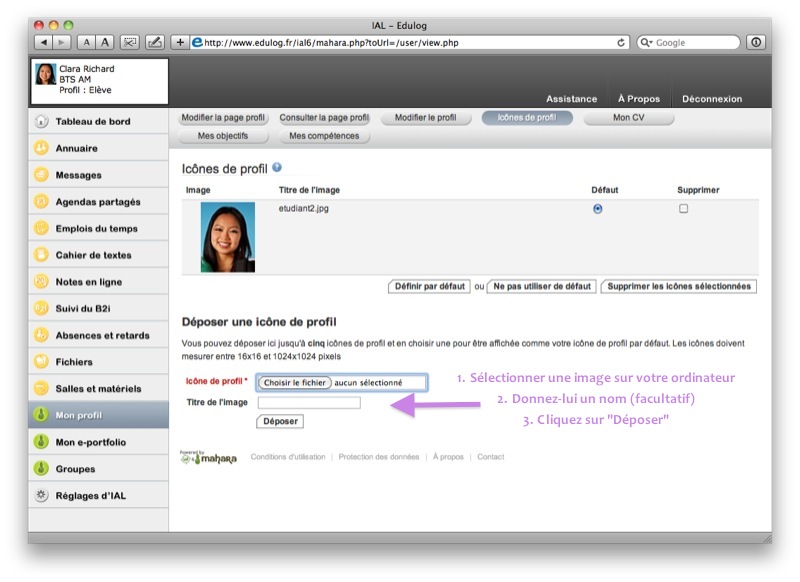Open the Fichiers folder icon
The image size is (800, 582).
(x=42, y=362)
